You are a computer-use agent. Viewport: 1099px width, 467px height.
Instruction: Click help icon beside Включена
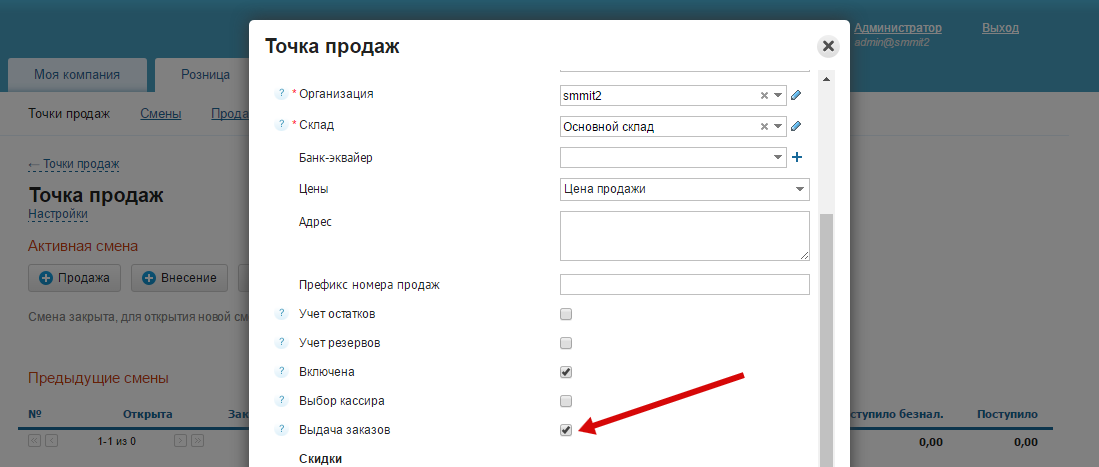(x=281, y=372)
